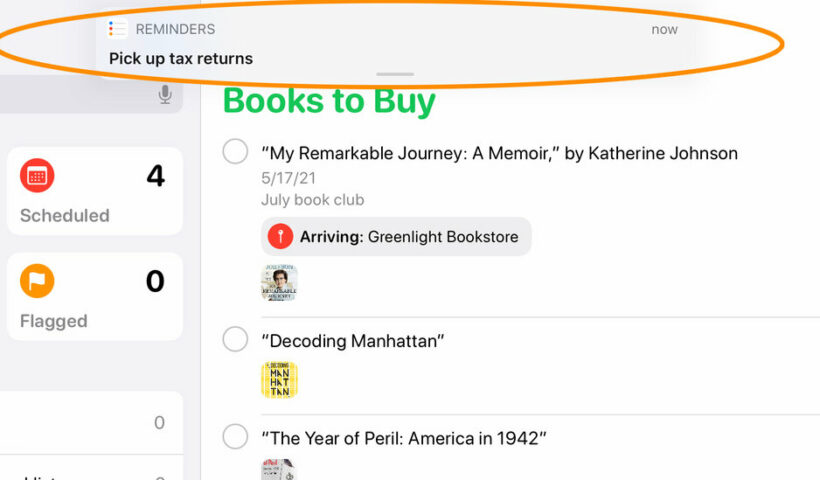Select the Flagged label text
Viewport: 820px width, 480px height.
(x=53, y=321)
